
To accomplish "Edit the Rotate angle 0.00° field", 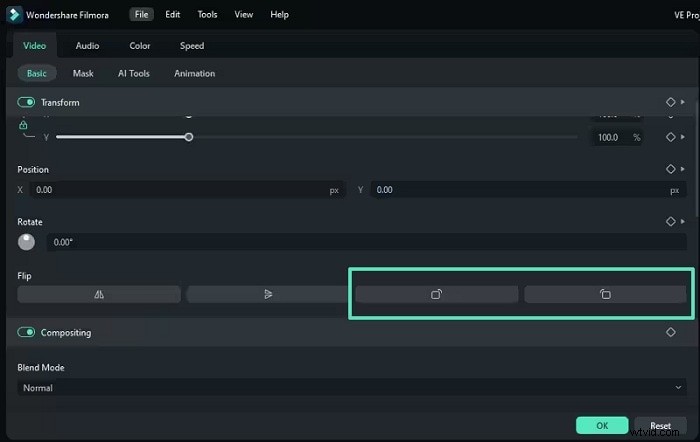I will point(367,242).
